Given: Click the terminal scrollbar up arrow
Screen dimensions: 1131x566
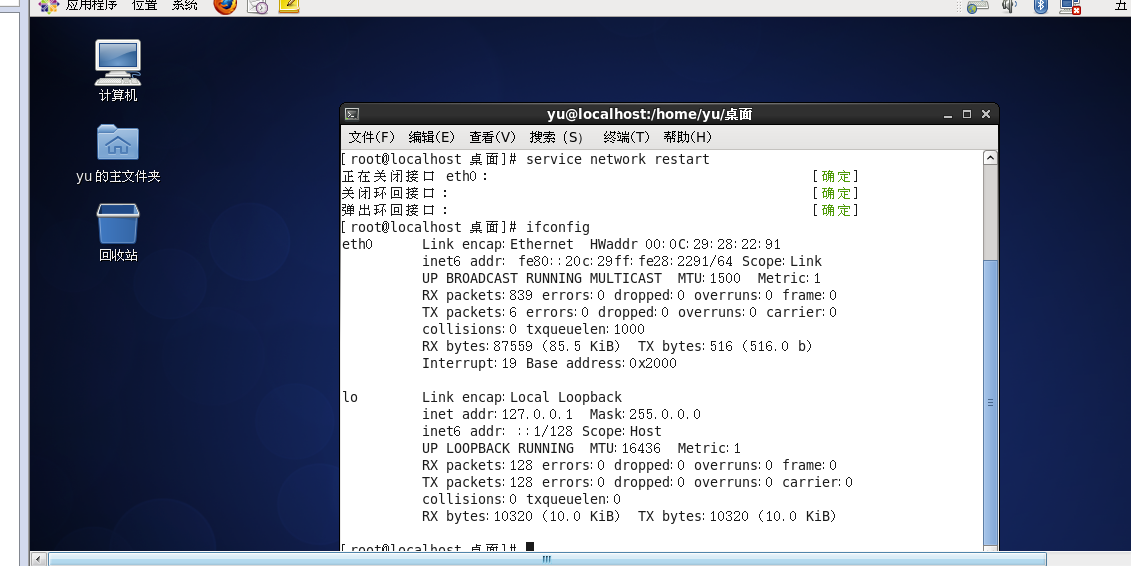Looking at the screenshot, I should [x=990, y=158].
